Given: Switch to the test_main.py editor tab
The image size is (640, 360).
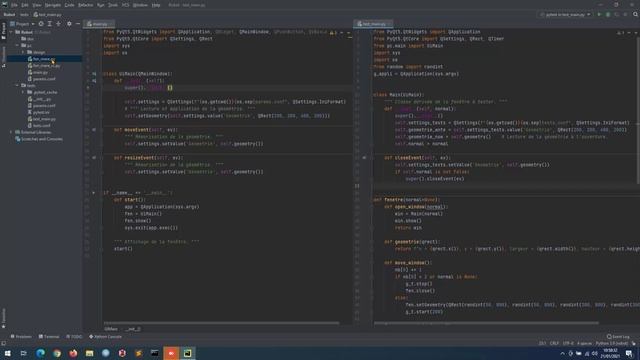Looking at the screenshot, I should click(374, 24).
